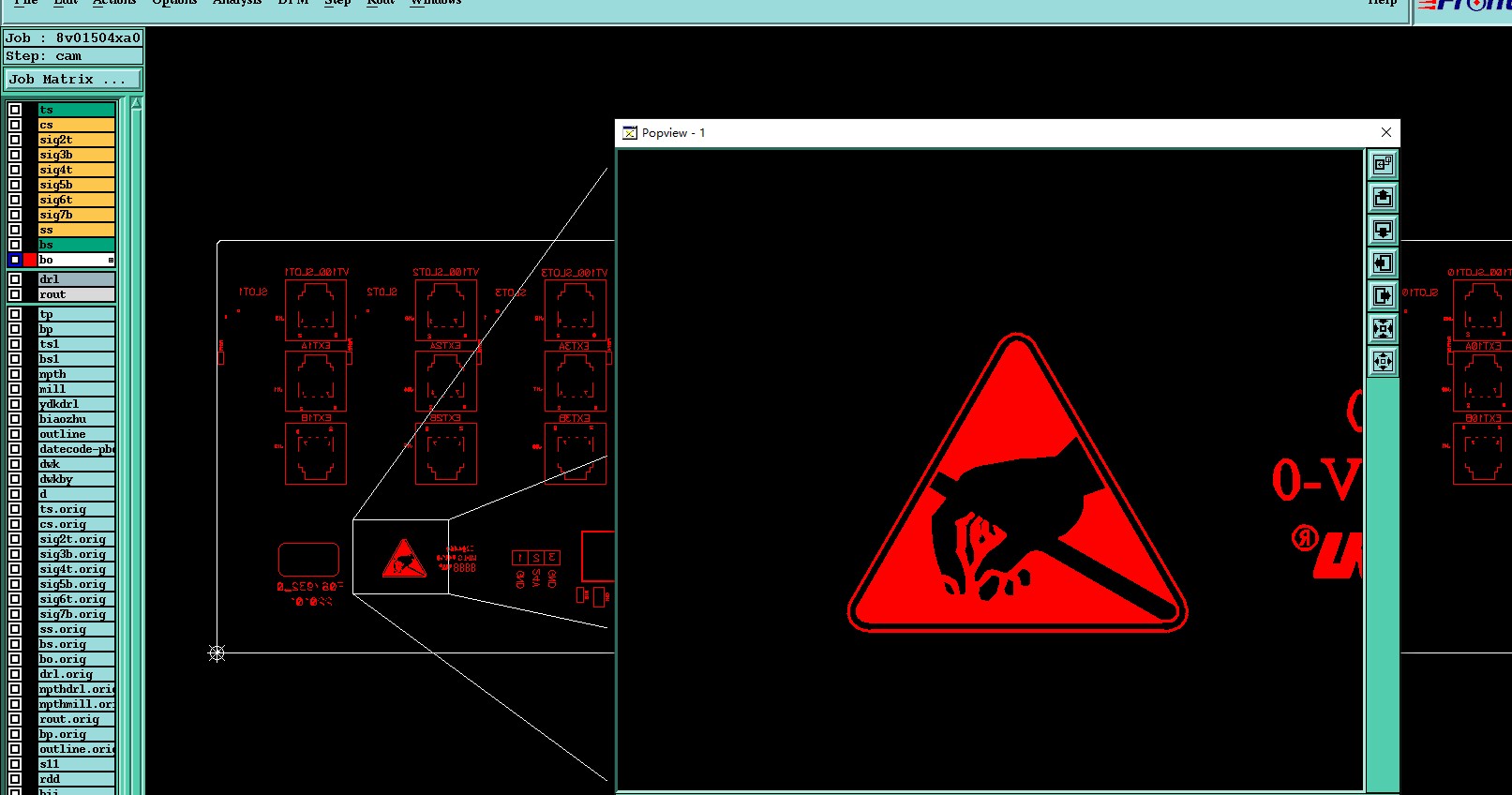Toggle the sig2t layer checkbox
Image resolution: width=1512 pixels, height=795 pixels.
coord(15,140)
